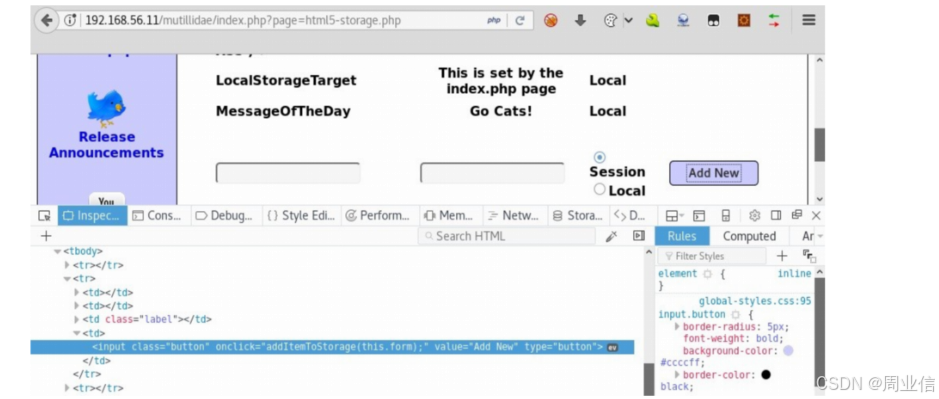Collapse the open tr node
This screenshot has height=399, width=939.
click(67, 279)
